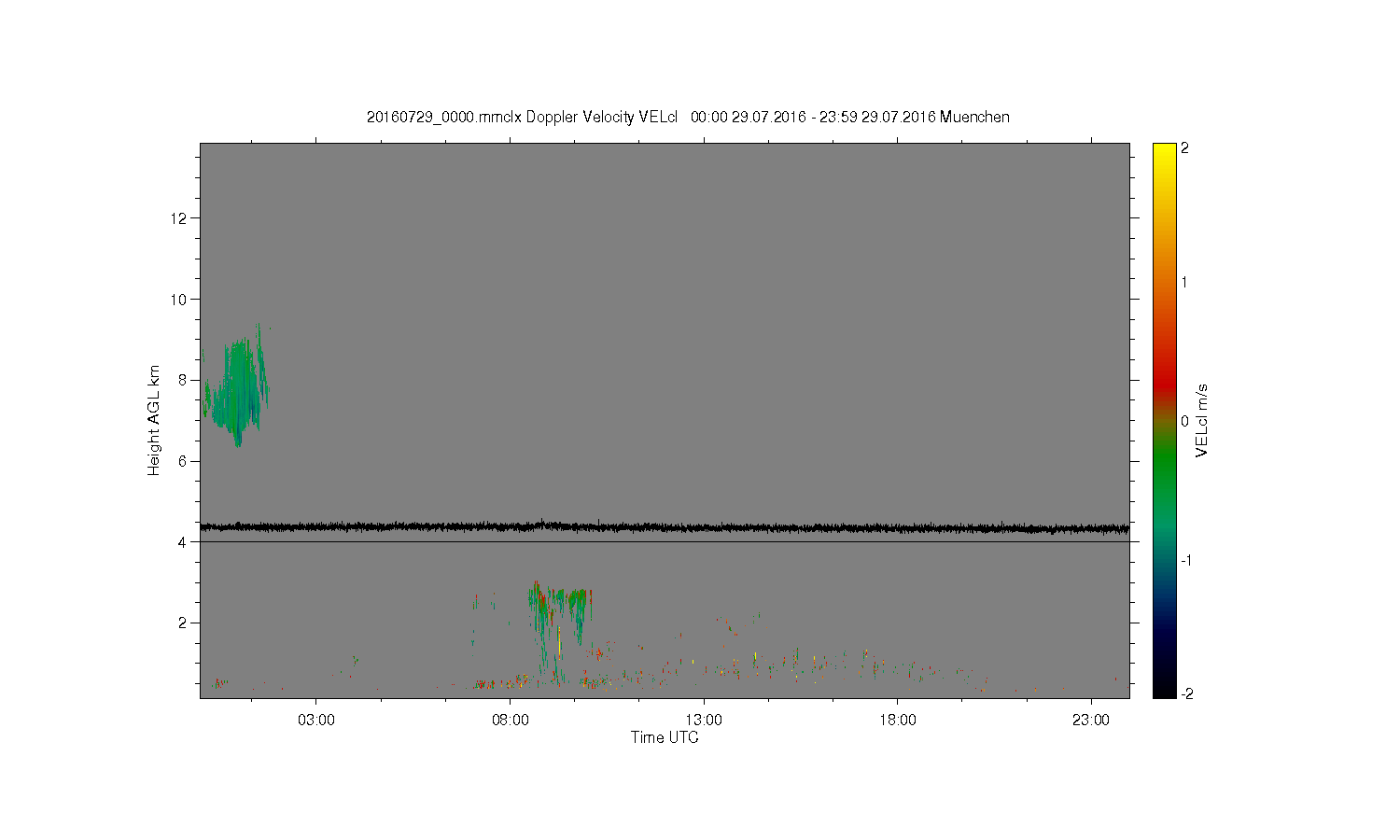Click the '18:00' time tick label
Image resolution: width=1400 pixels, height=840 pixels.
pyautogui.click(x=898, y=721)
